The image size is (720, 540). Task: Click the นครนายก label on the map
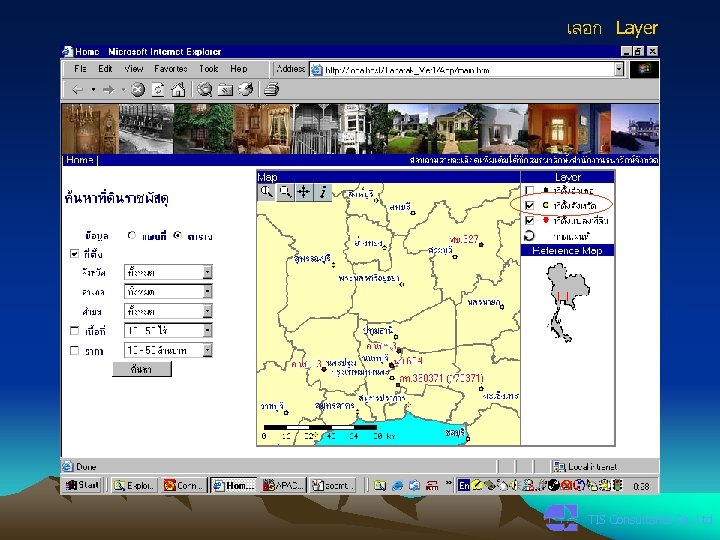(484, 302)
